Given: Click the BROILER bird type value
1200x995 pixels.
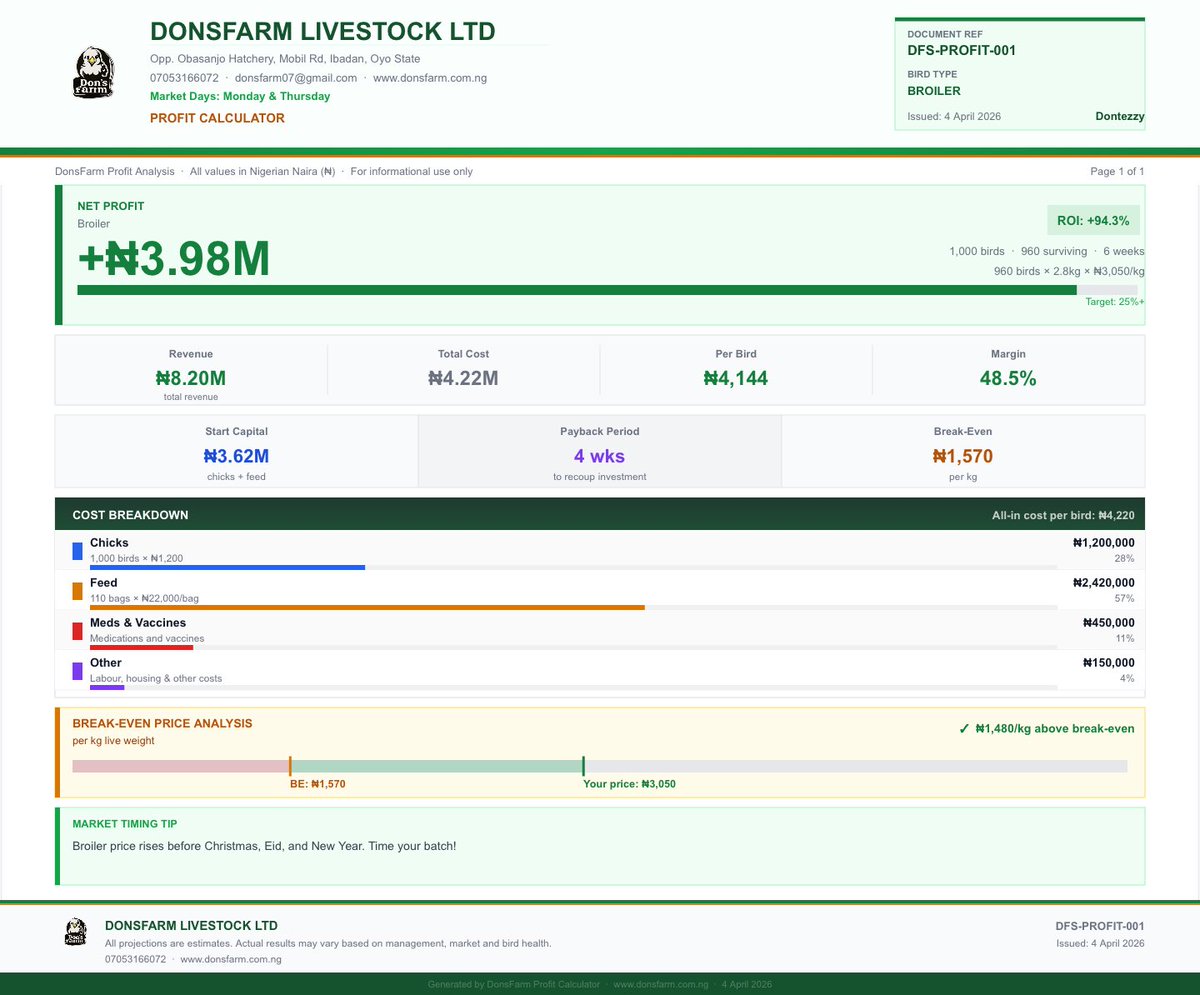Looking at the screenshot, I should point(934,91).
